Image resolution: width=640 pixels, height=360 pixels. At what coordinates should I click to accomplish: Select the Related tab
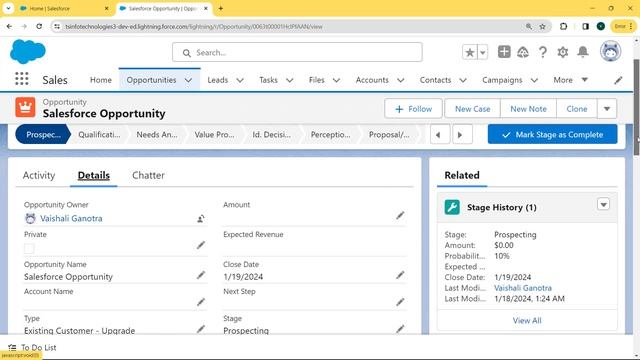pyautogui.click(x=462, y=175)
